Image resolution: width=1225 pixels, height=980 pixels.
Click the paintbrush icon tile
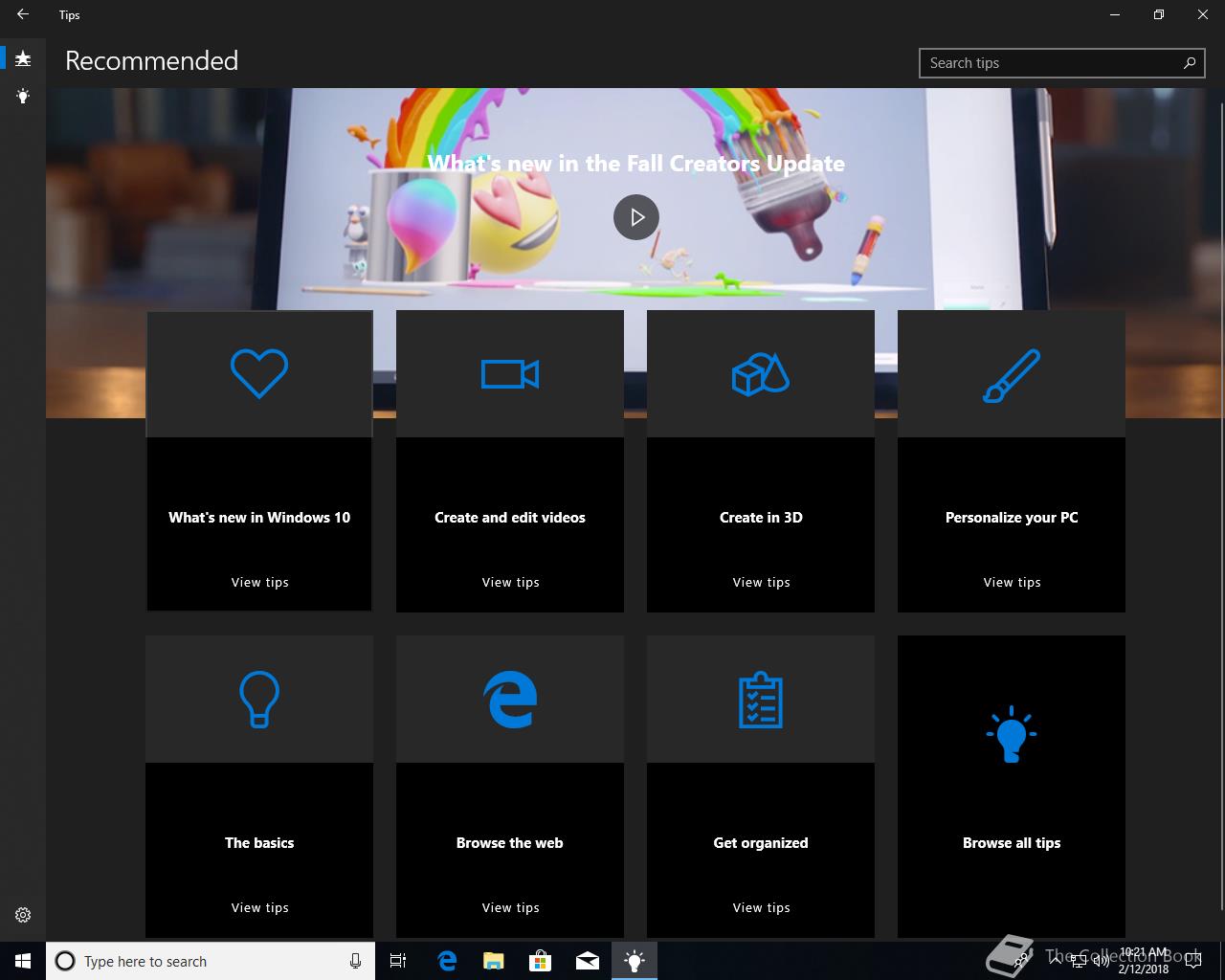click(1012, 375)
